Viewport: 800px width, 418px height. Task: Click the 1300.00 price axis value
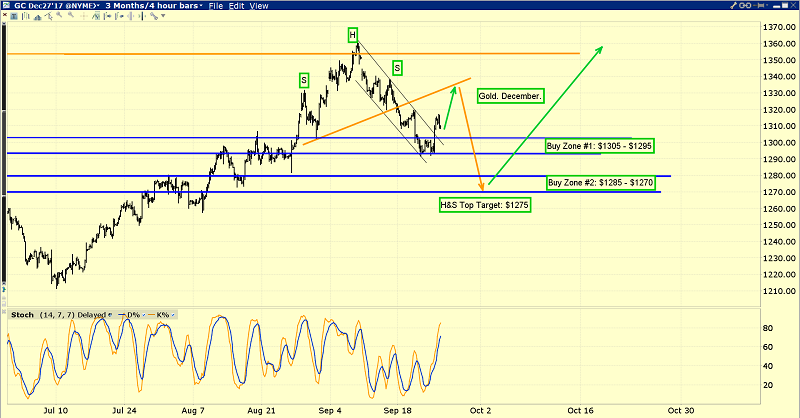[781, 142]
